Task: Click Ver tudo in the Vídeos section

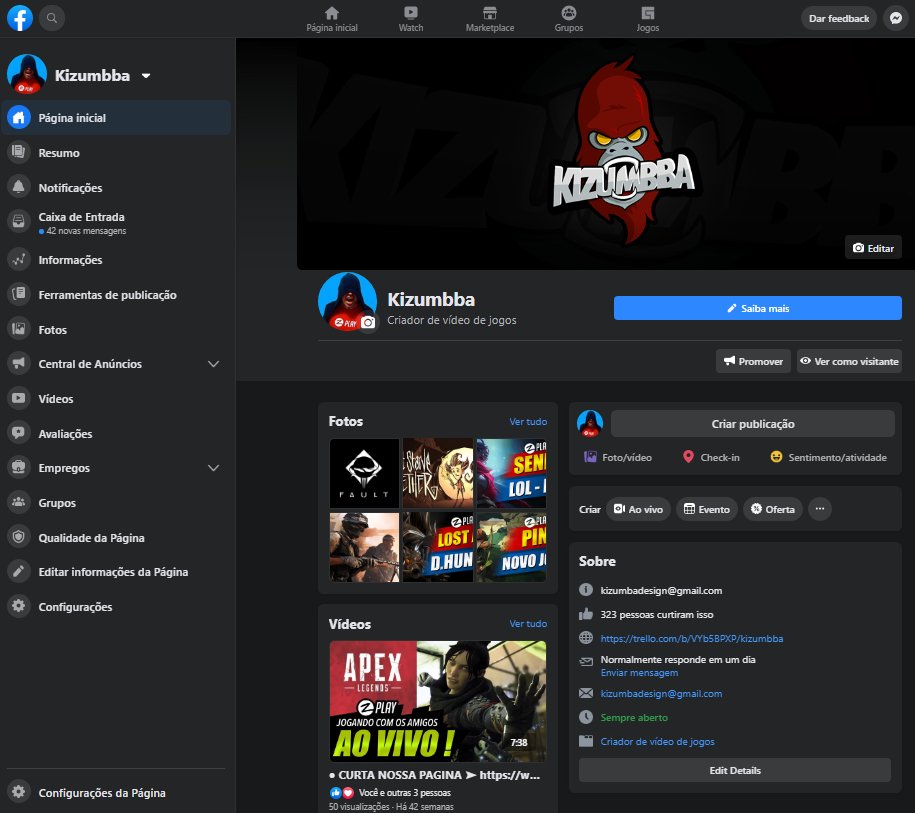Action: (x=528, y=623)
